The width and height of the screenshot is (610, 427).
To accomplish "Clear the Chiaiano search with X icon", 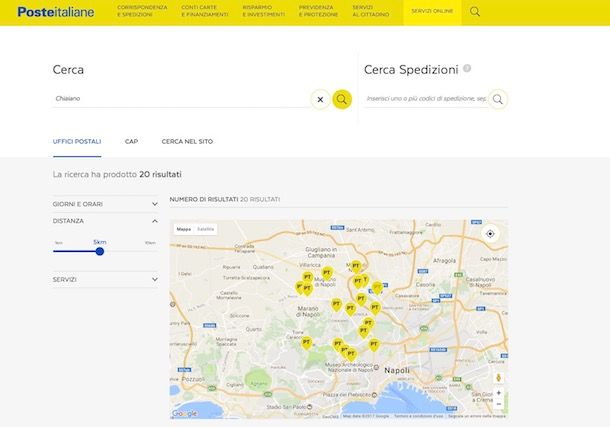I will pyautogui.click(x=320, y=100).
